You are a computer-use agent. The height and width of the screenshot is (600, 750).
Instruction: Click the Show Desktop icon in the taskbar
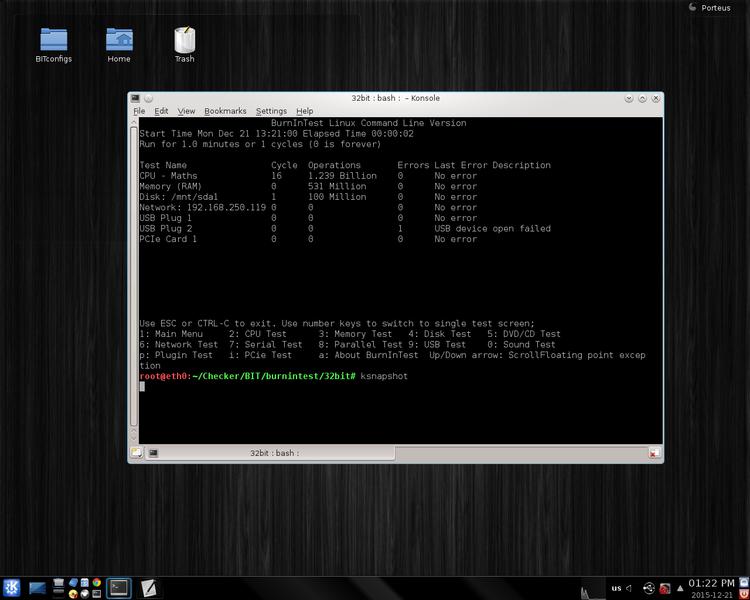37,588
